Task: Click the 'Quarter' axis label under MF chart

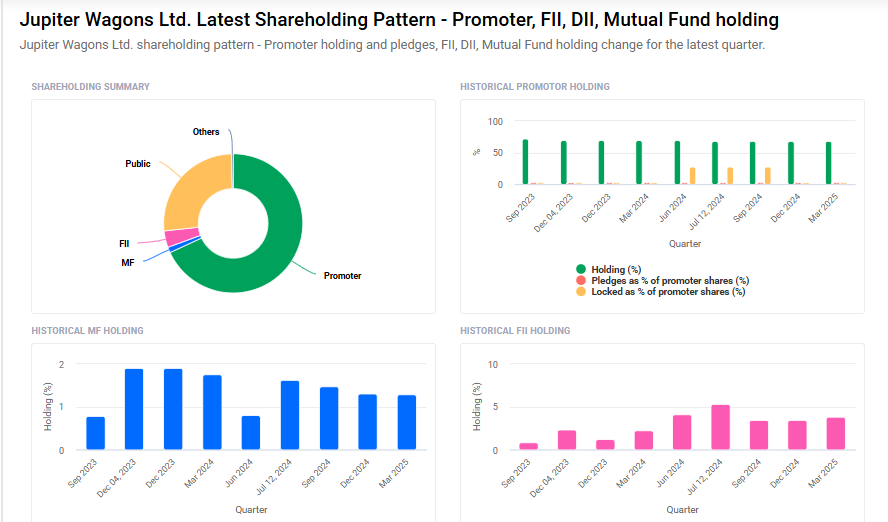Action: pyautogui.click(x=251, y=510)
